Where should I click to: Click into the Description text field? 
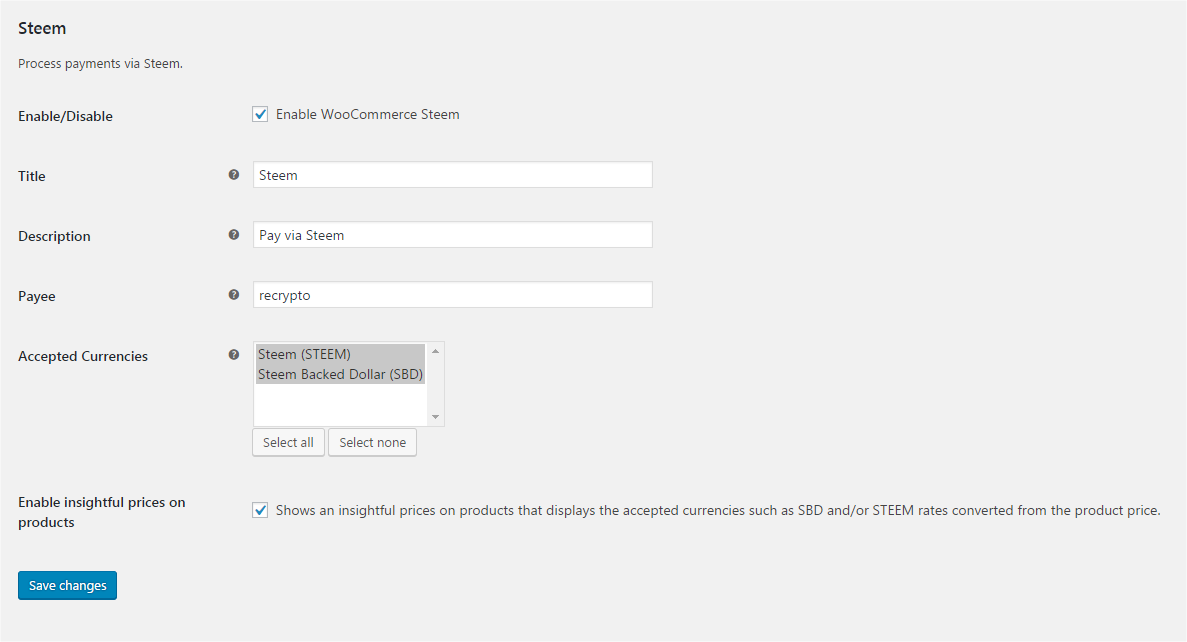tap(452, 235)
